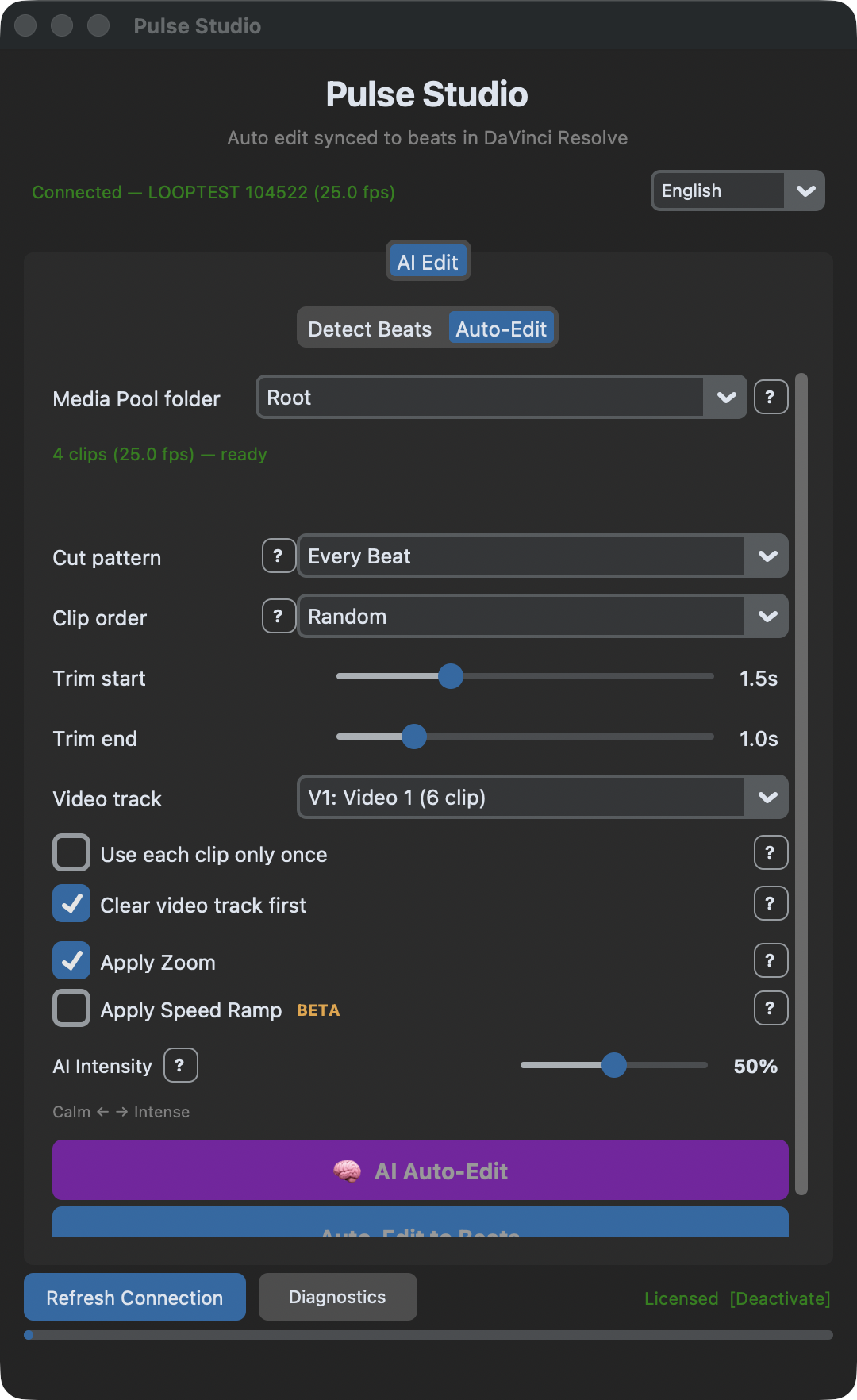Viewport: 857px width, 1400px height.
Task: Click the '4 clips (25.0 fps) — ready' status
Action: pos(159,454)
